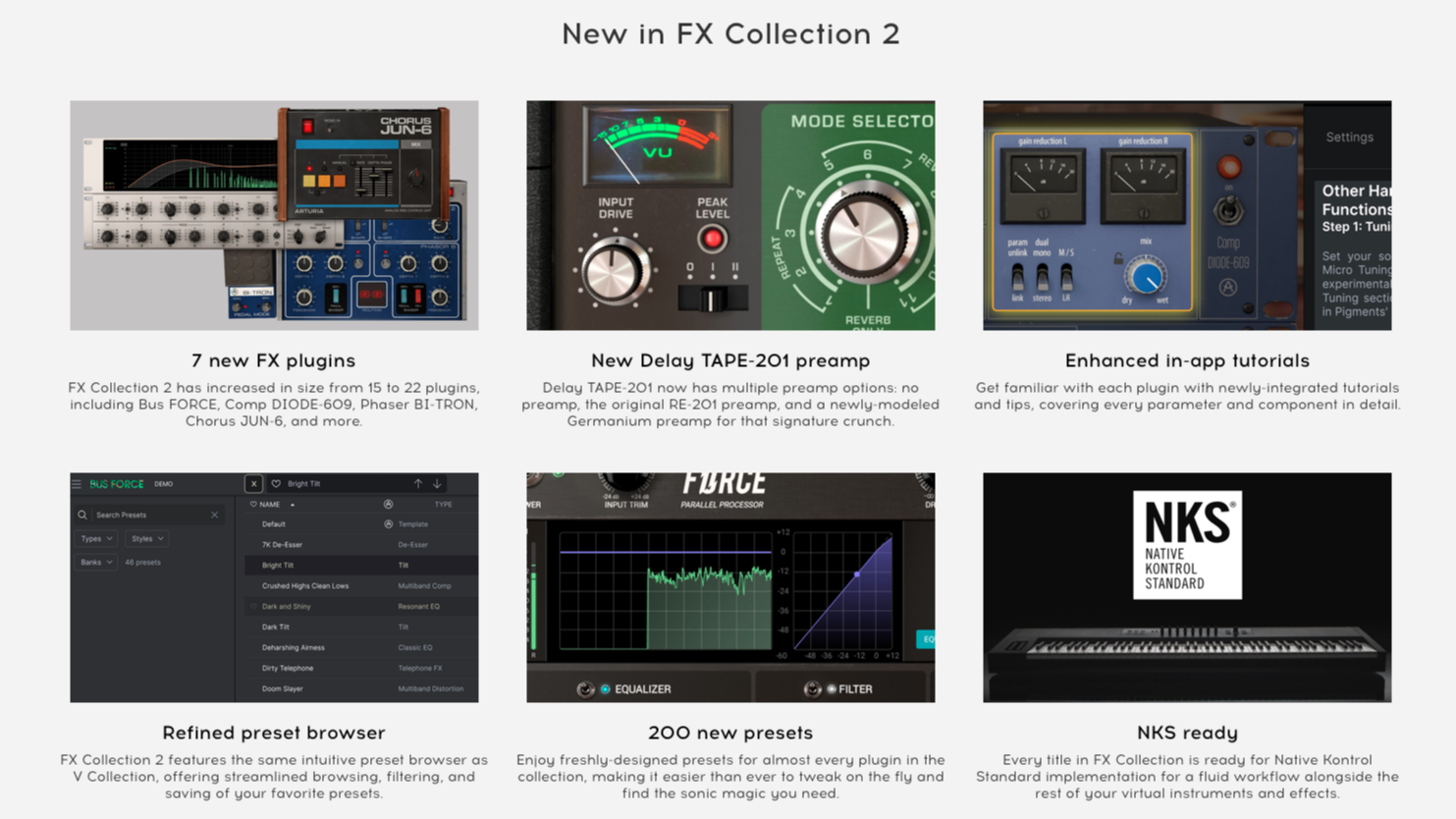This screenshot has height=819, width=1456.
Task: Click the '200 new presets' heading
Action: [x=730, y=734]
